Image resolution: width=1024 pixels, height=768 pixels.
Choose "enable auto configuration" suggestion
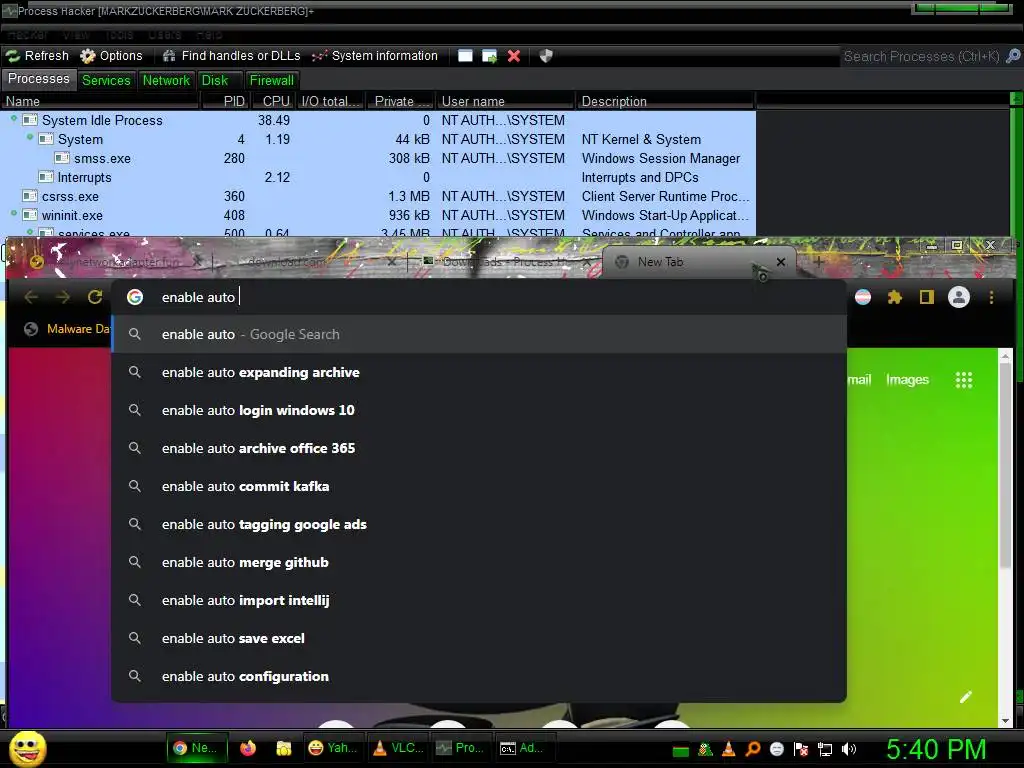point(479,677)
